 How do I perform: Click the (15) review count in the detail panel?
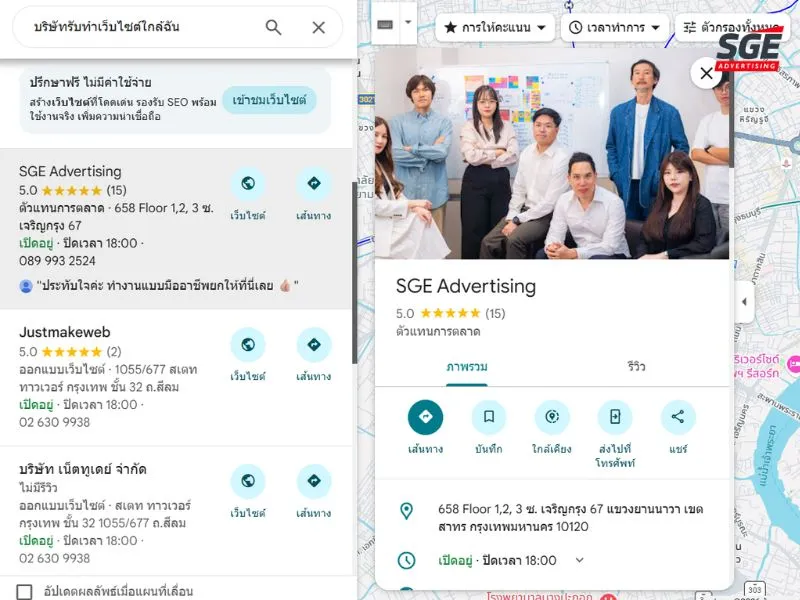495,313
